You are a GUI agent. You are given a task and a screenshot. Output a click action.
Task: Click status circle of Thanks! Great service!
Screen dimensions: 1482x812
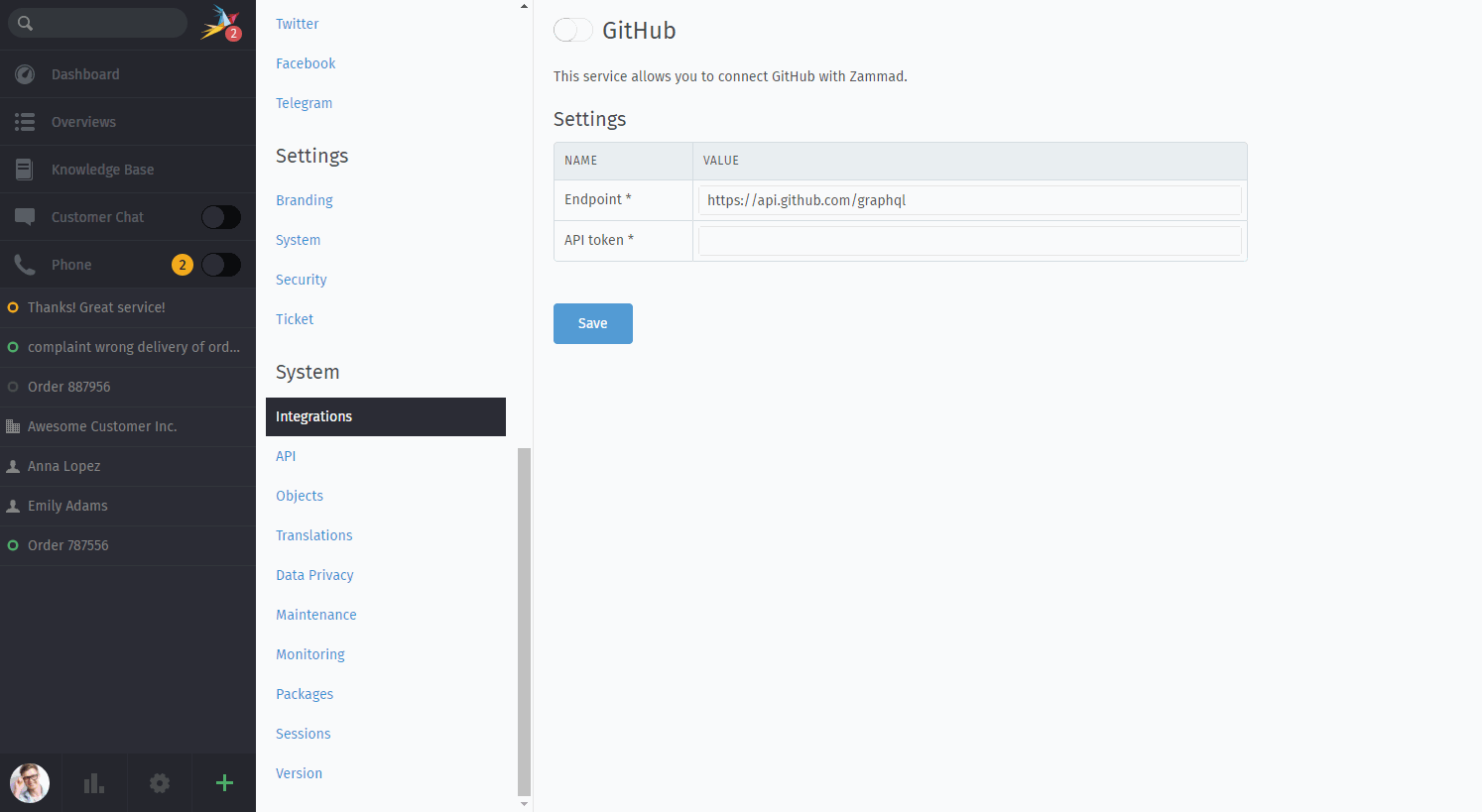(13, 307)
